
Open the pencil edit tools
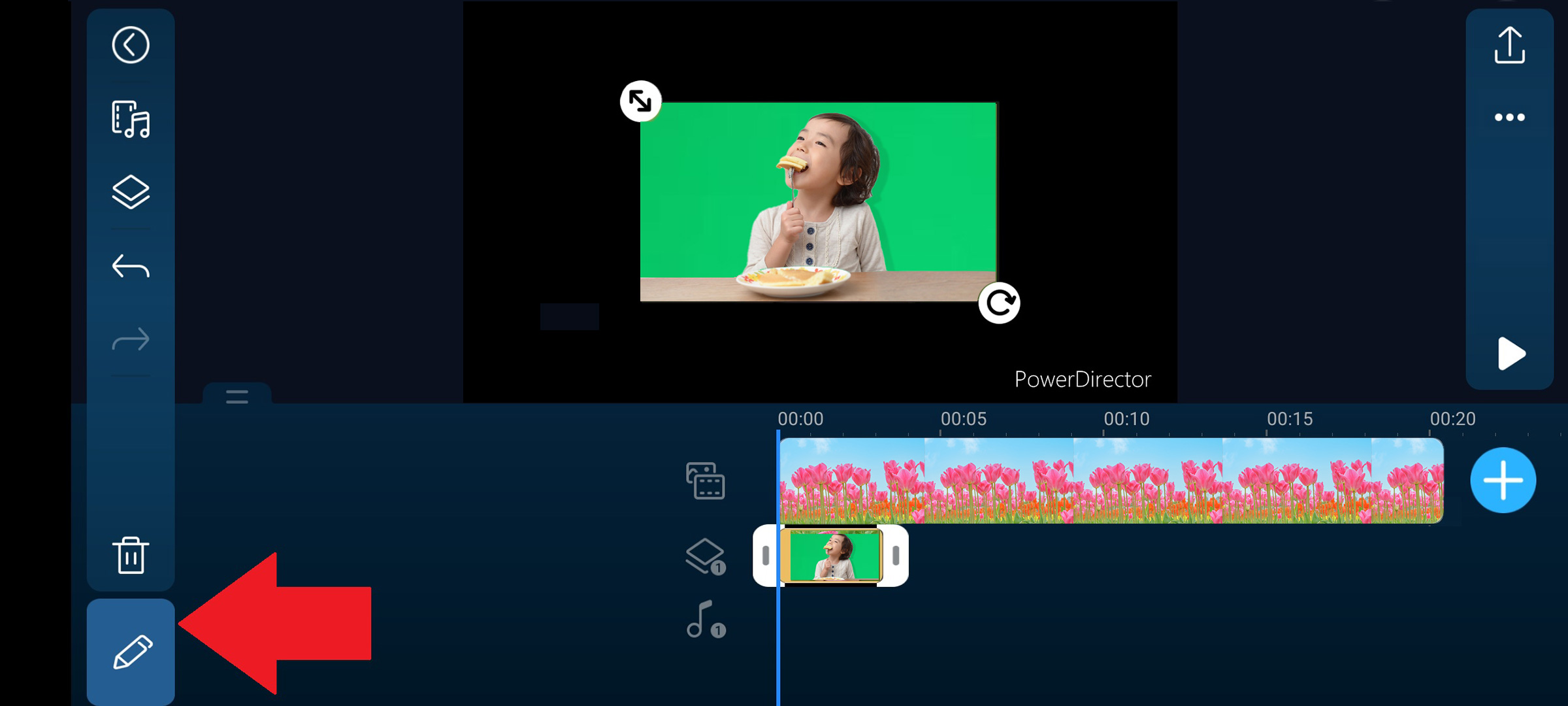click(x=131, y=652)
